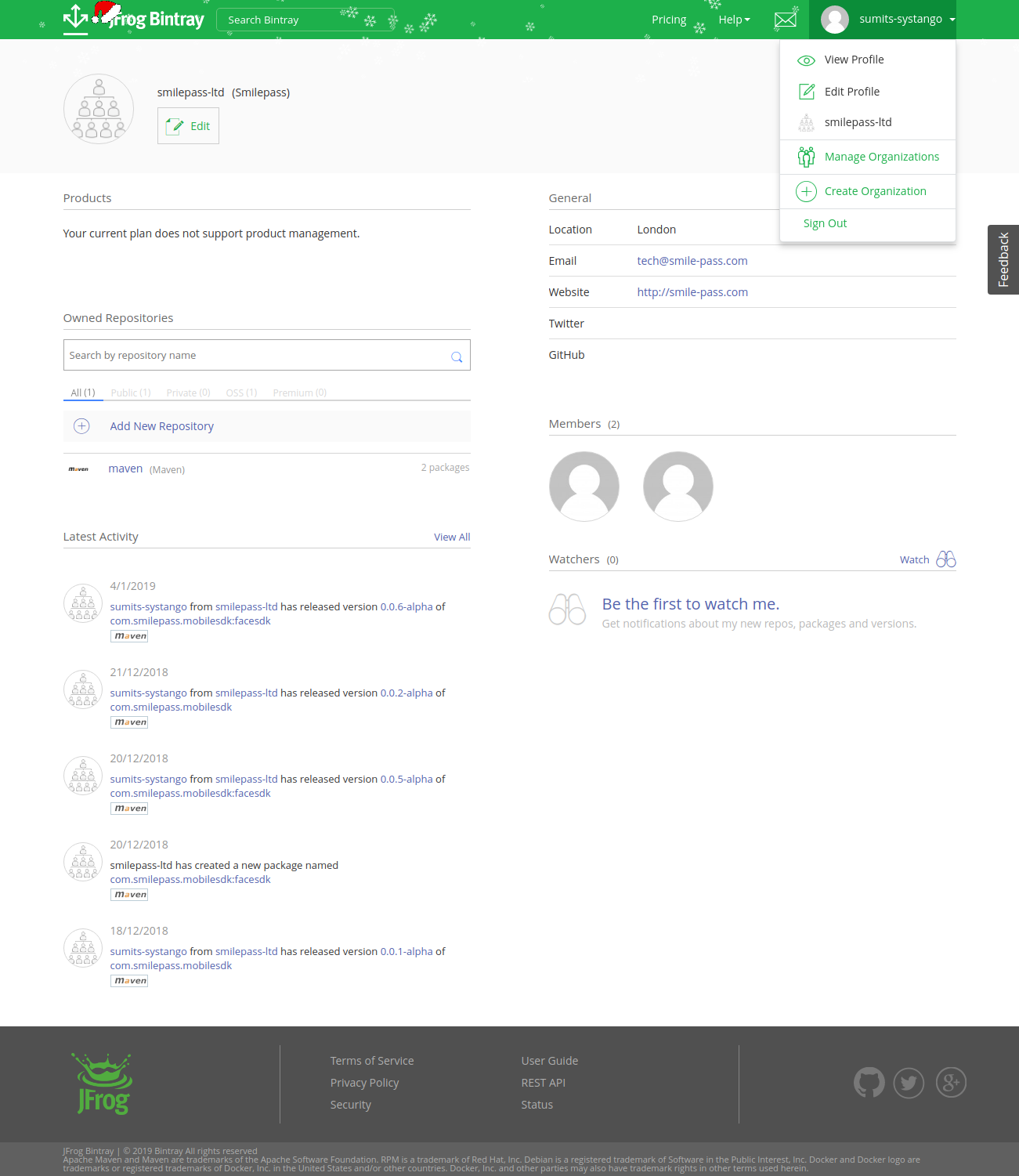Open the tech@smile-pass.com email link

tap(692, 261)
